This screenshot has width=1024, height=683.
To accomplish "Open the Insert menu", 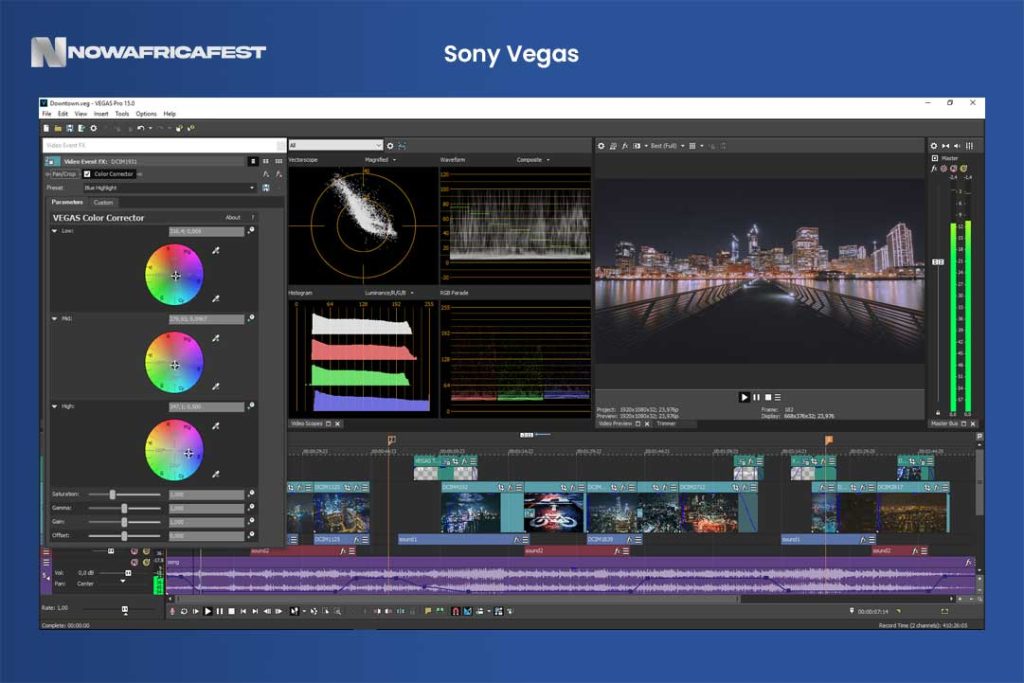I will click(x=101, y=114).
